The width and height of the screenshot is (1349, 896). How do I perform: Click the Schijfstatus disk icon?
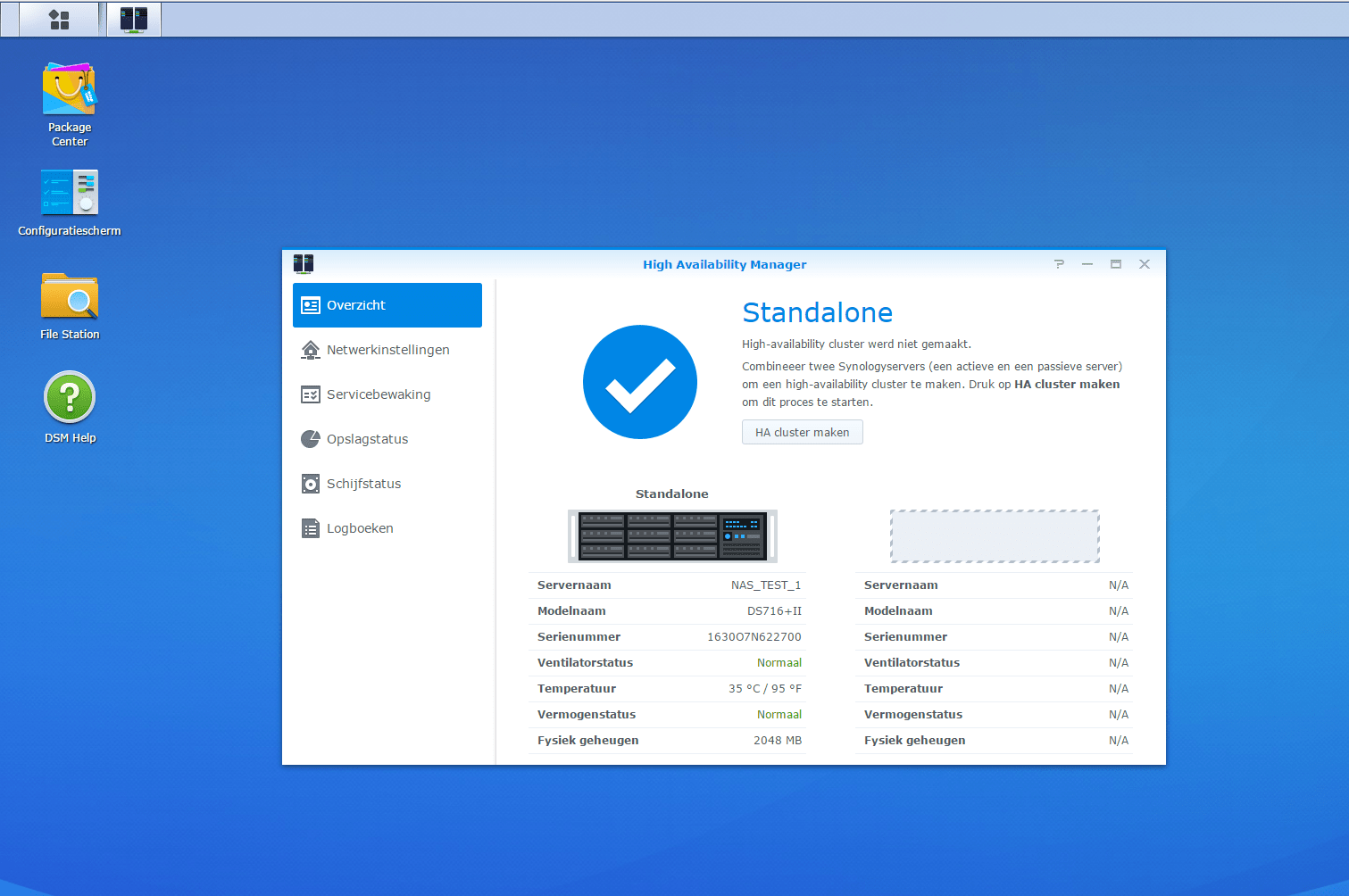pos(311,484)
